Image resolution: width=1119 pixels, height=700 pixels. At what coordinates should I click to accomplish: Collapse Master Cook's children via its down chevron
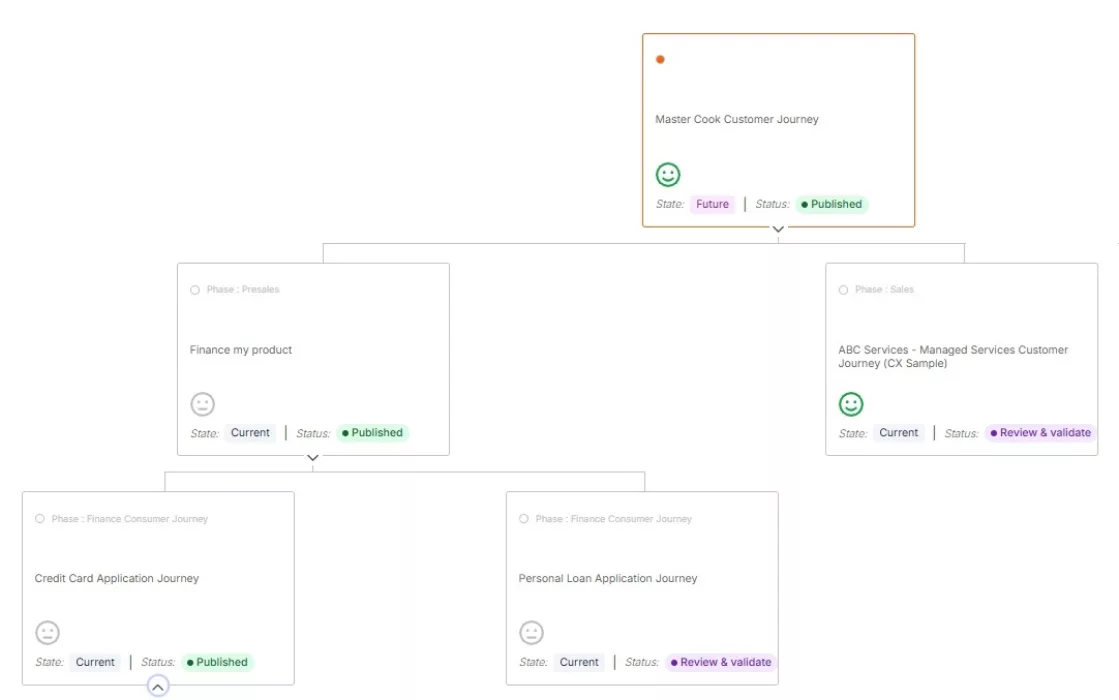click(x=778, y=228)
